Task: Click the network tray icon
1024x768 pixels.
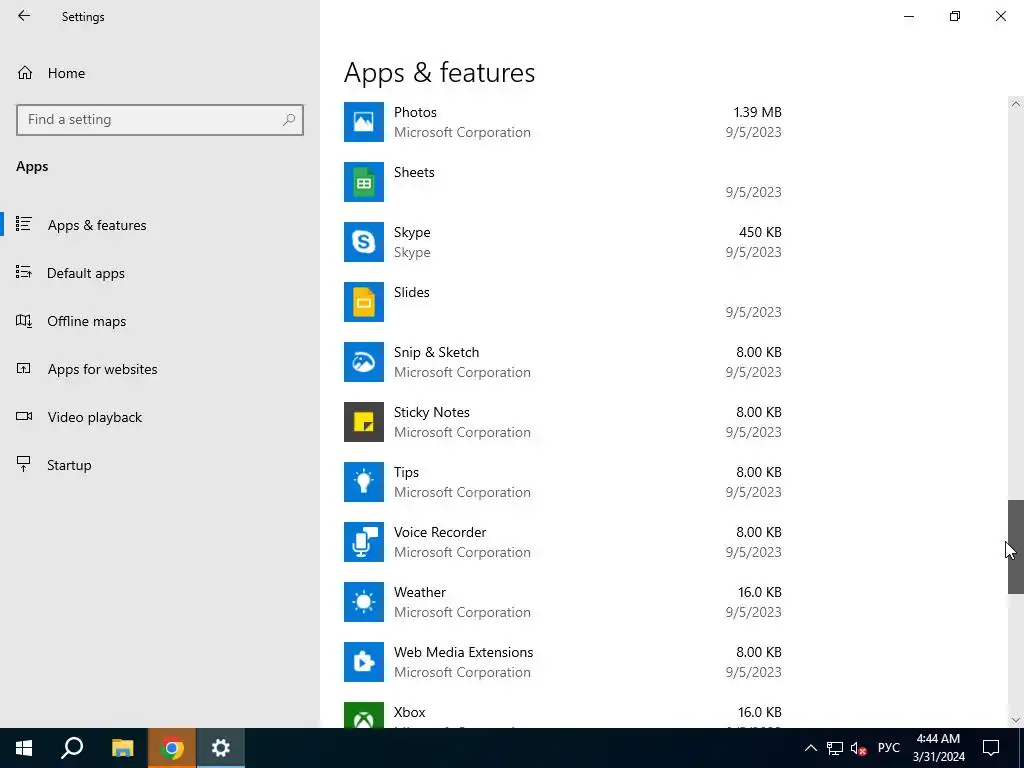Action: click(x=835, y=748)
